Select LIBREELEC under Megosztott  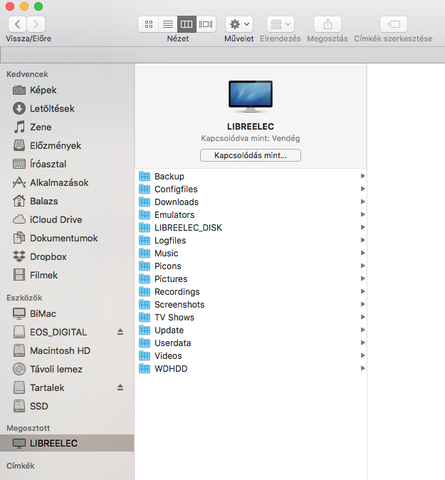point(67,443)
